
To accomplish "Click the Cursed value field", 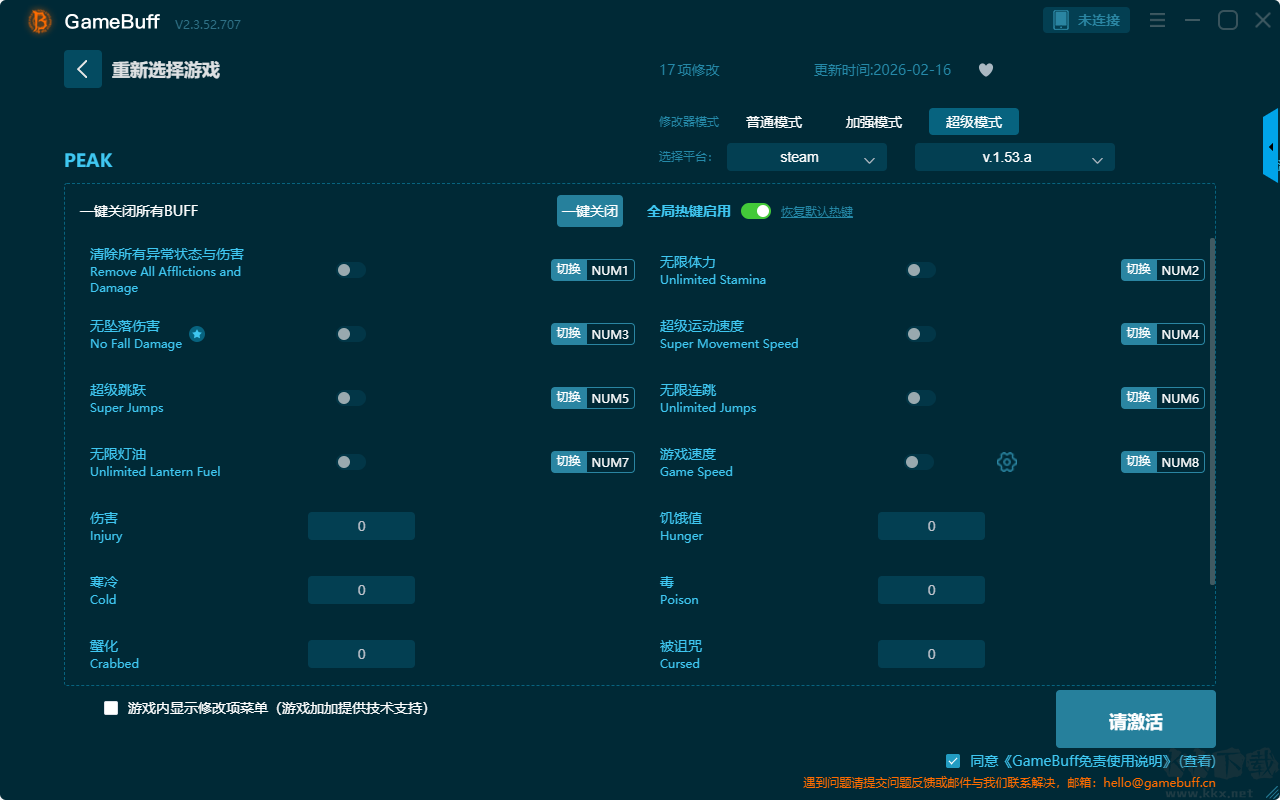I will [931, 654].
